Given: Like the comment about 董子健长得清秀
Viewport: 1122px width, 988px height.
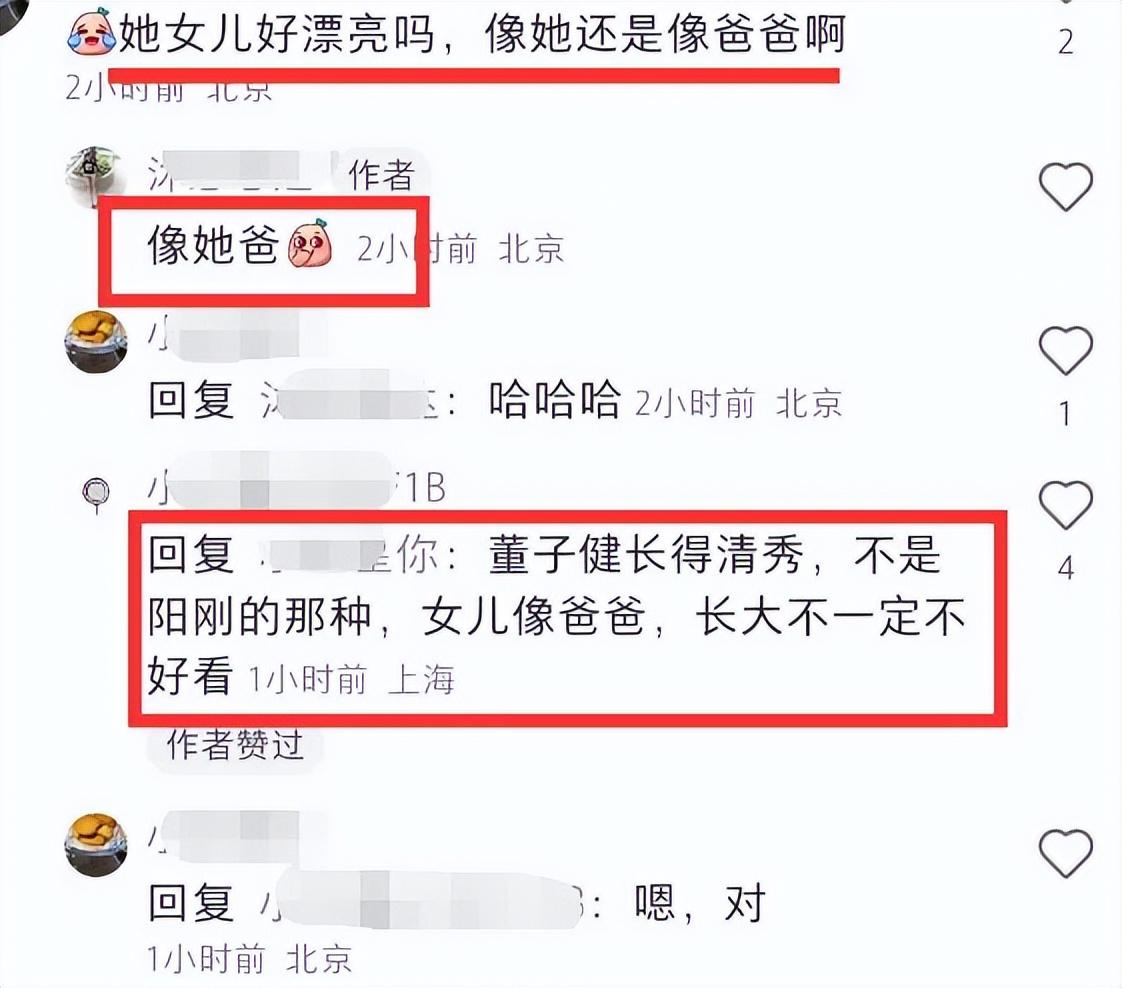Looking at the screenshot, I should tap(1065, 505).
